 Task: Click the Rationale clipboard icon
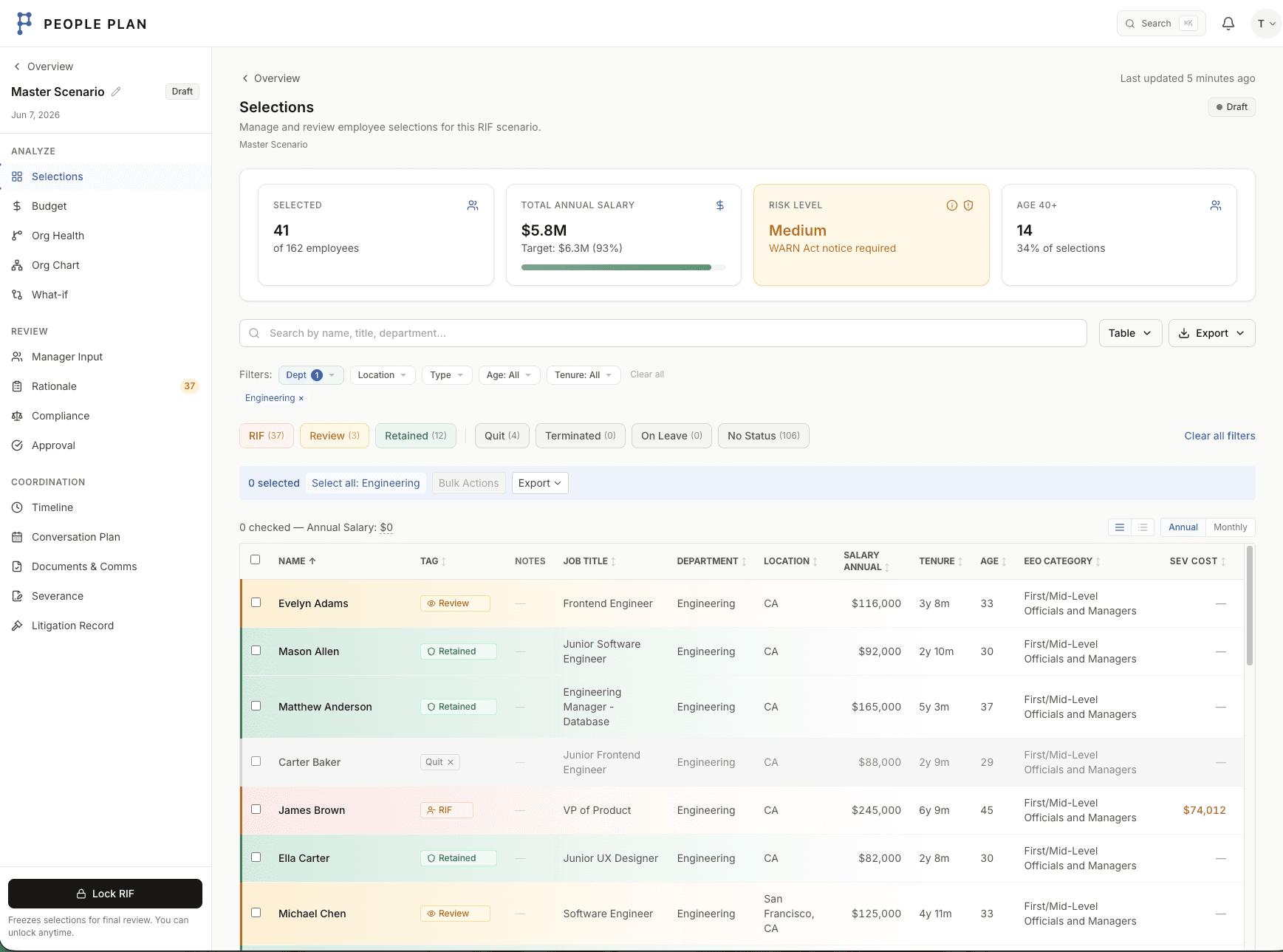click(17, 386)
